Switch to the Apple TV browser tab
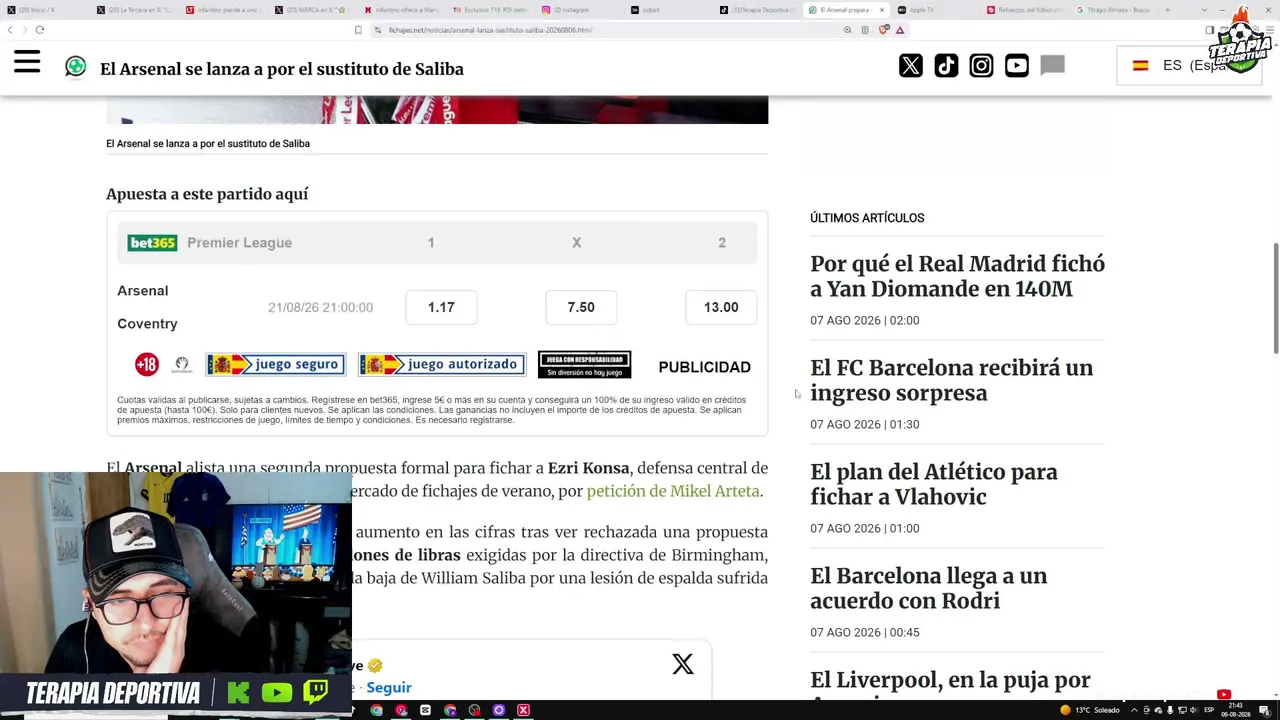The image size is (1280, 720). click(920, 10)
